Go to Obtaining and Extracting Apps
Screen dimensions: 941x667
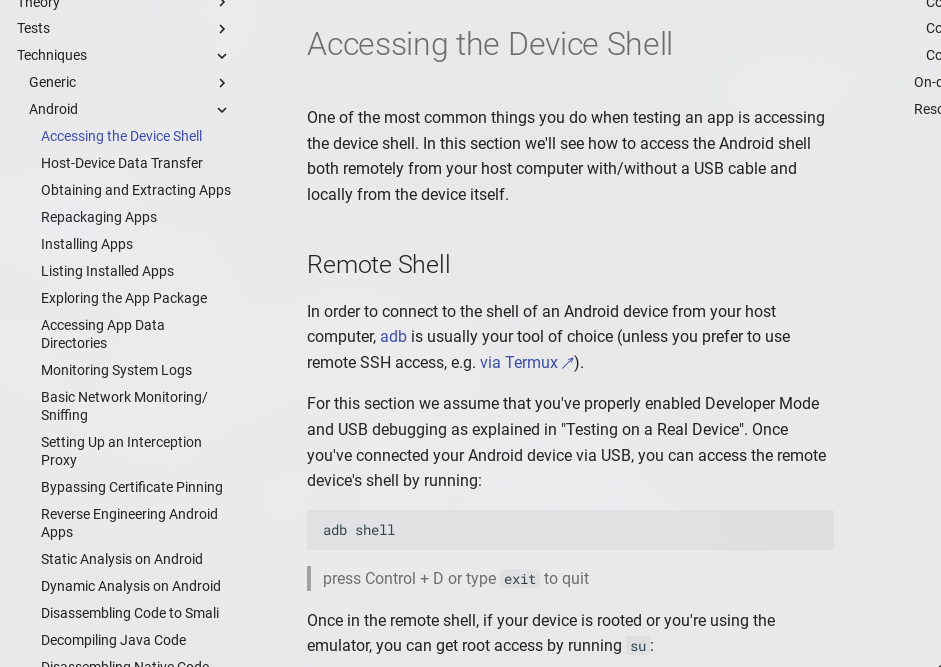click(136, 190)
